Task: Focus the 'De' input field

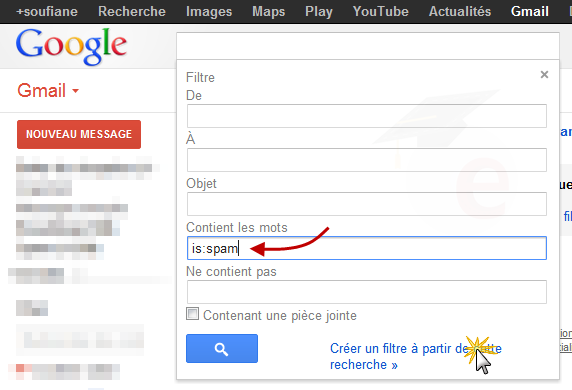Action: coord(367,116)
